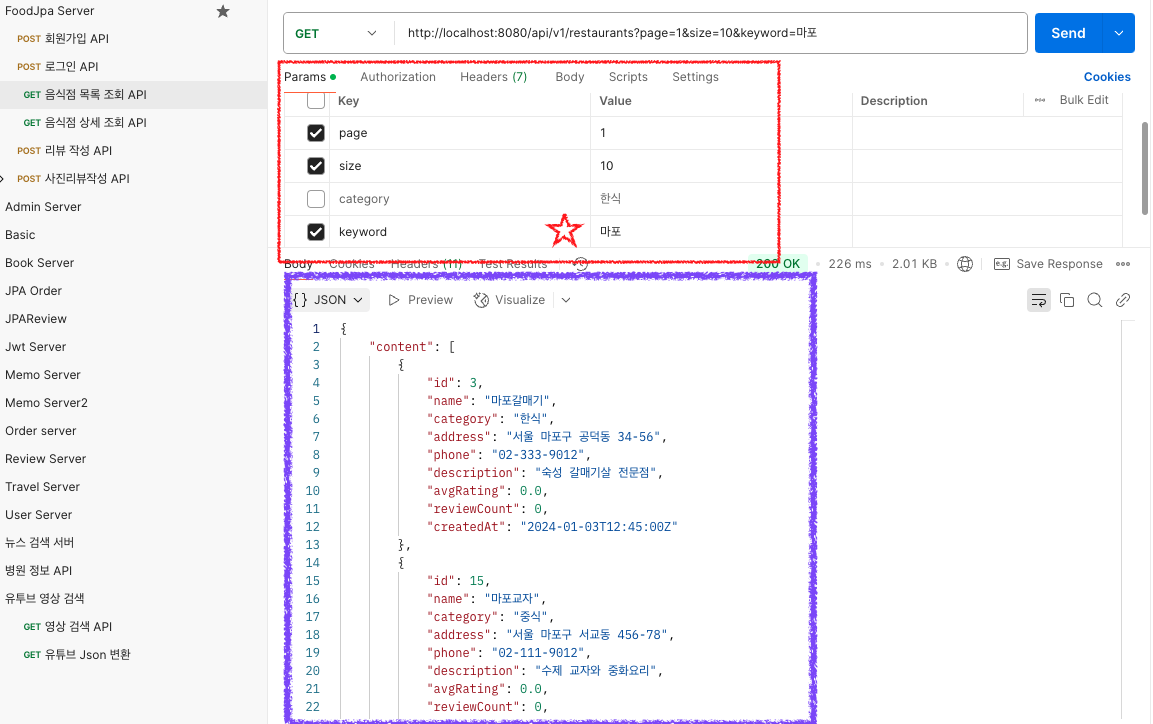Open the 유튜브 Json 변환 request
Screen dimensions: 1153x724
coord(88,655)
